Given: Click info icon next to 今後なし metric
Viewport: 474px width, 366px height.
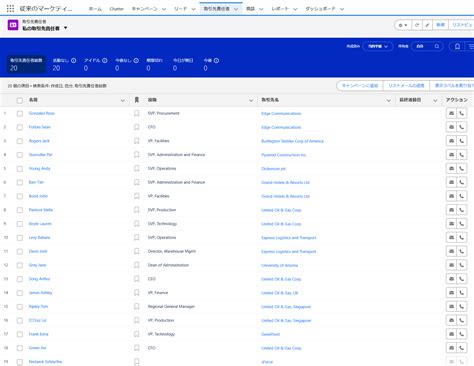Looking at the screenshot, I should click(136, 60).
